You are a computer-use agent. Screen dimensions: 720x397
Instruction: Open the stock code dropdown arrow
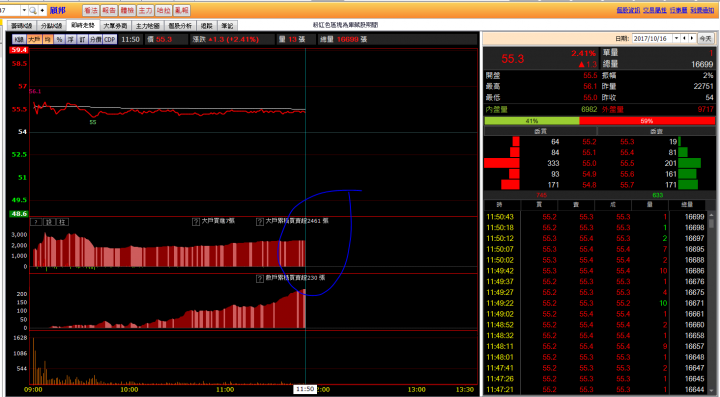[24, 10]
